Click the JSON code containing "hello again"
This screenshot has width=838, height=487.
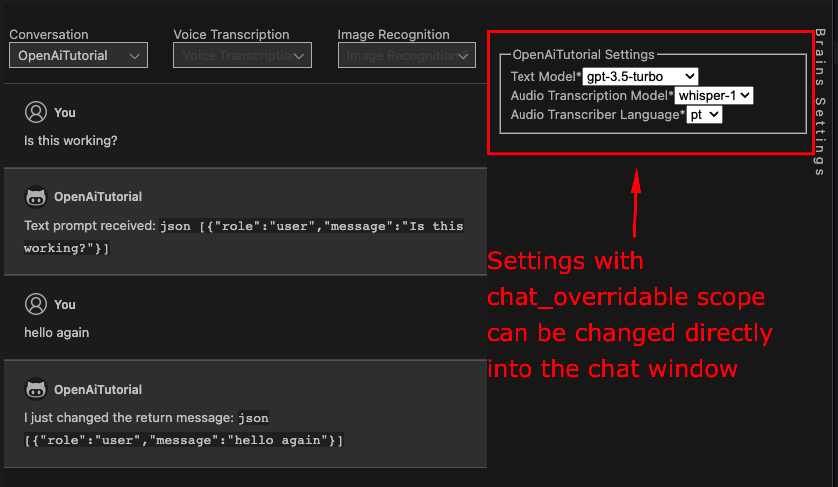tap(184, 429)
